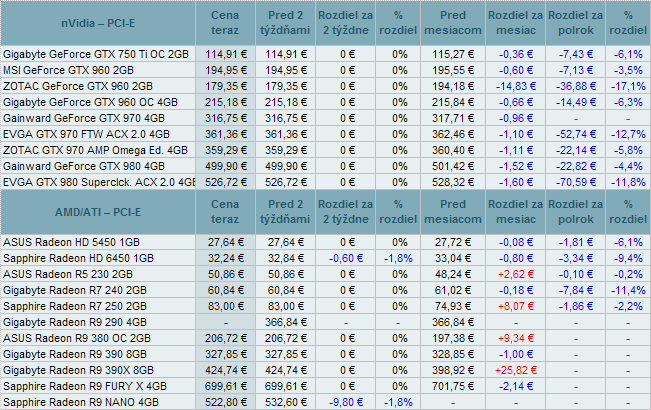Click the '-14,49 €' half-year difference cell
This screenshot has width=651, height=410.
[x=576, y=102]
